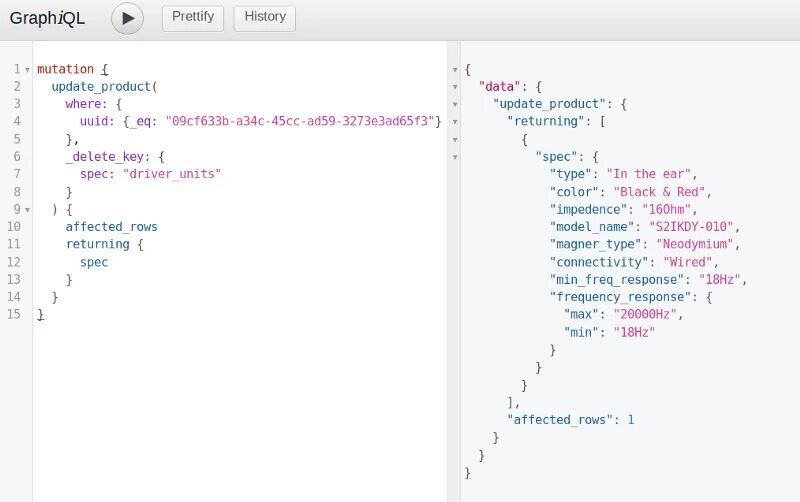Image resolution: width=800 pixels, height=502 pixels.
Task: Click the "driver_units" string in the query
Action: (172, 174)
